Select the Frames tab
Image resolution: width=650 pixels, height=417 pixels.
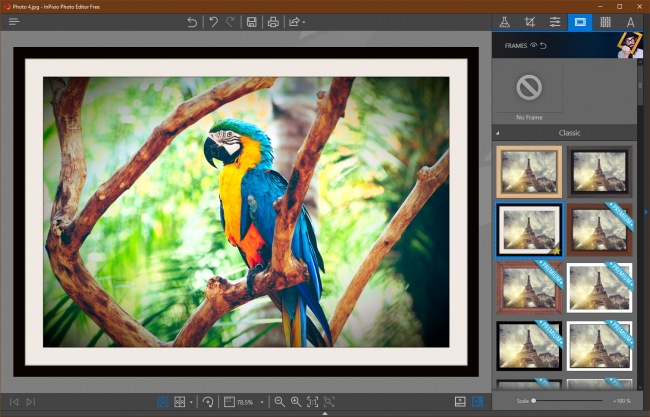pyautogui.click(x=580, y=22)
